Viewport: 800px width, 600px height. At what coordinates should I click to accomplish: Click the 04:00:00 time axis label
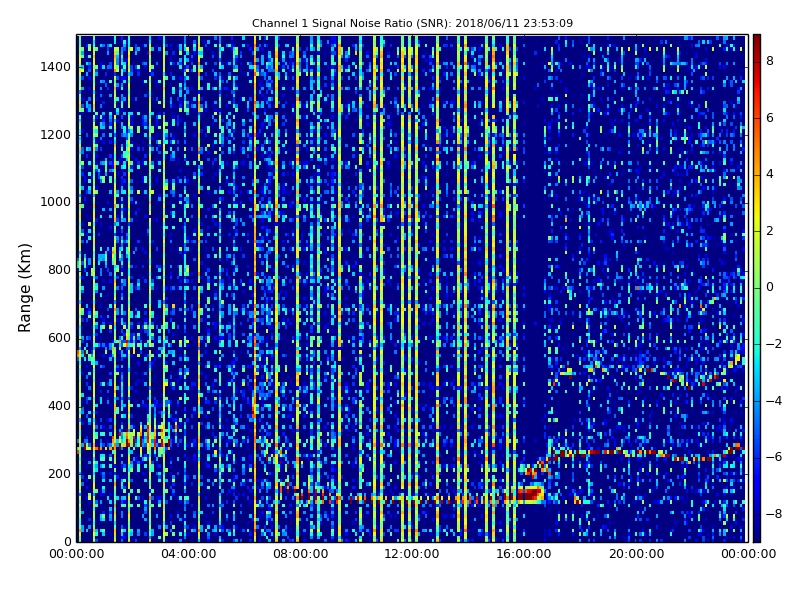point(189,554)
